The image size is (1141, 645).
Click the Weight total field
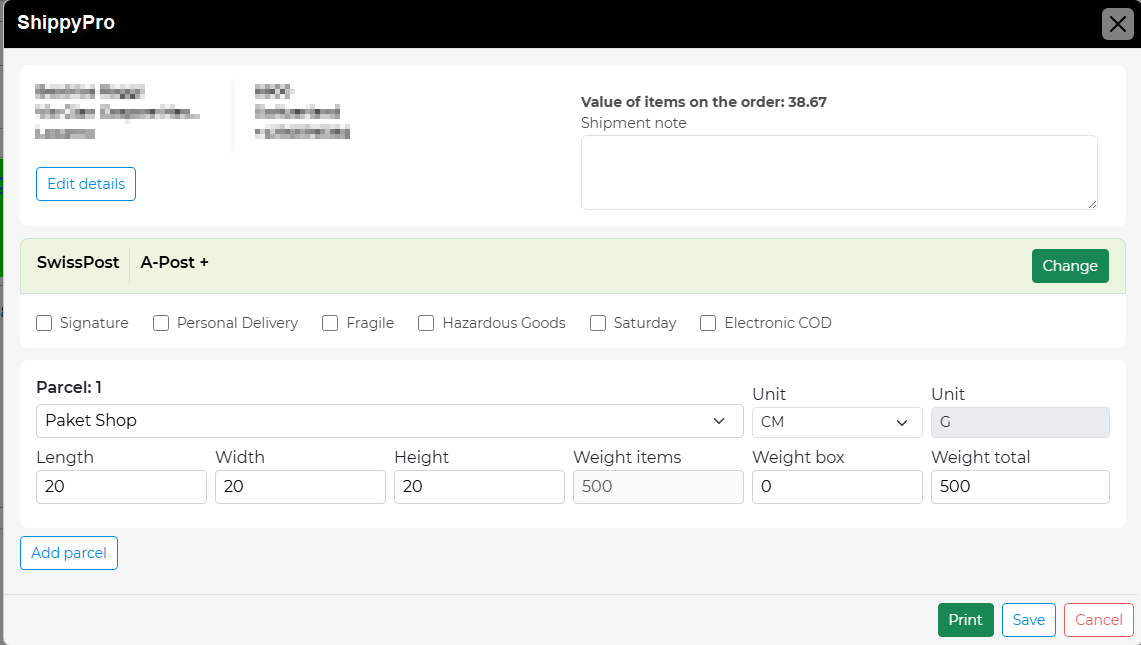(1019, 487)
